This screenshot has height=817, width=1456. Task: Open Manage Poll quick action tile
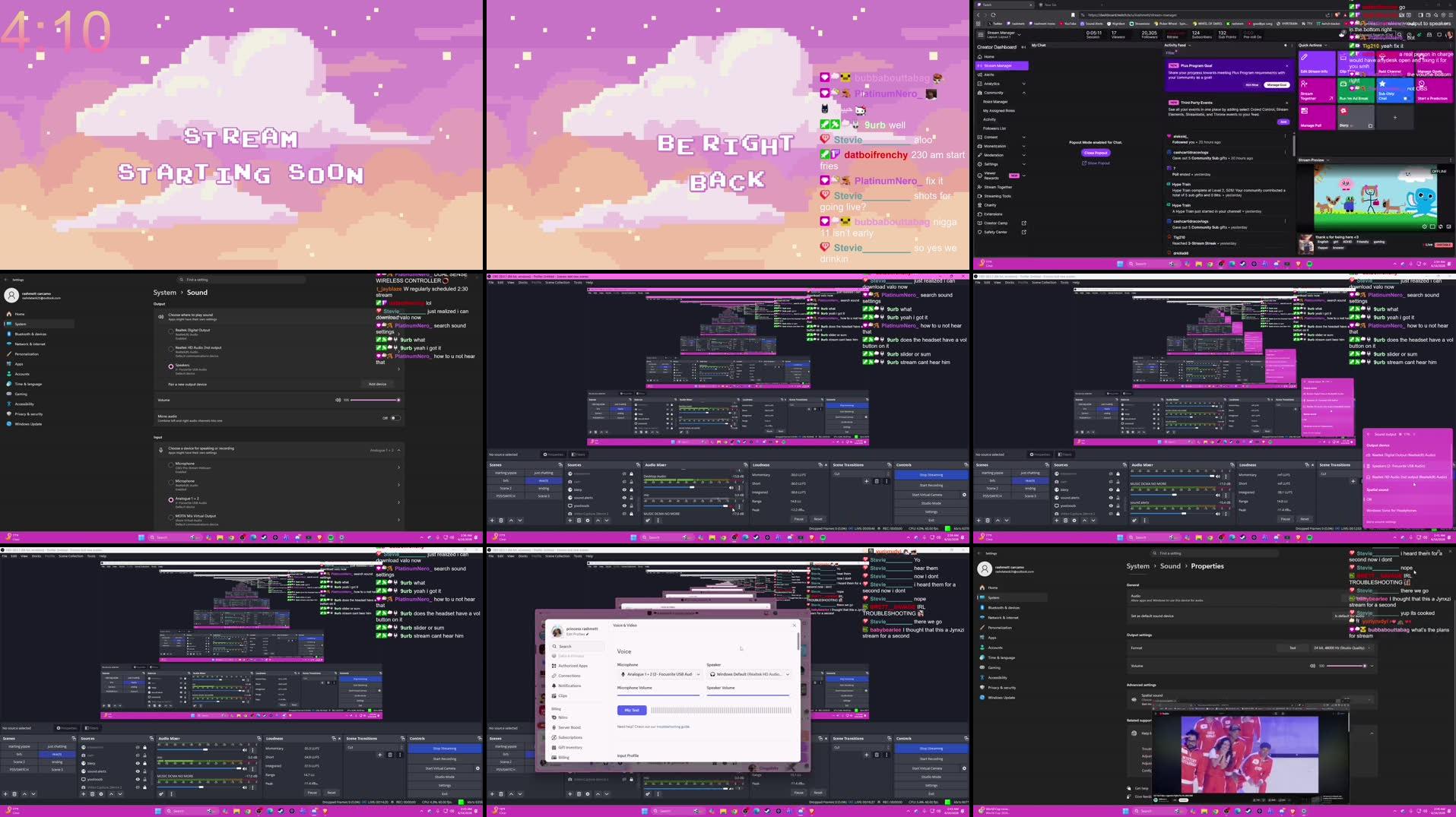(x=1316, y=118)
